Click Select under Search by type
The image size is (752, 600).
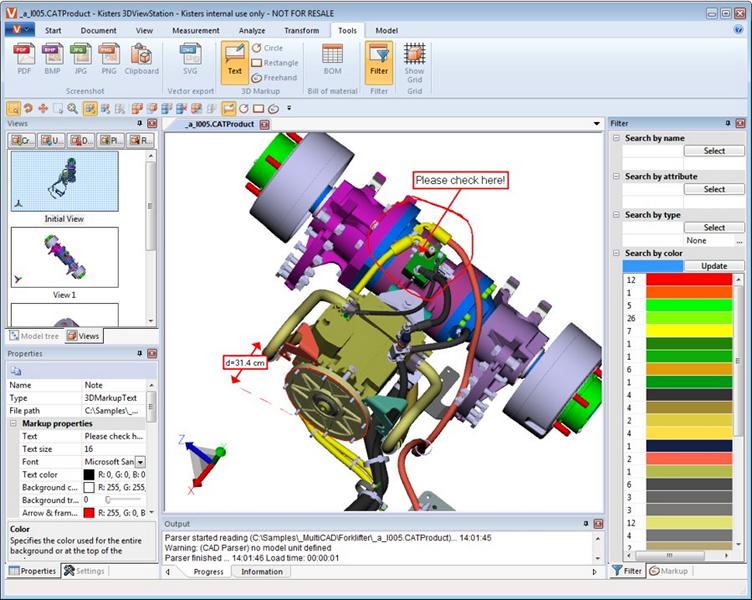point(714,227)
